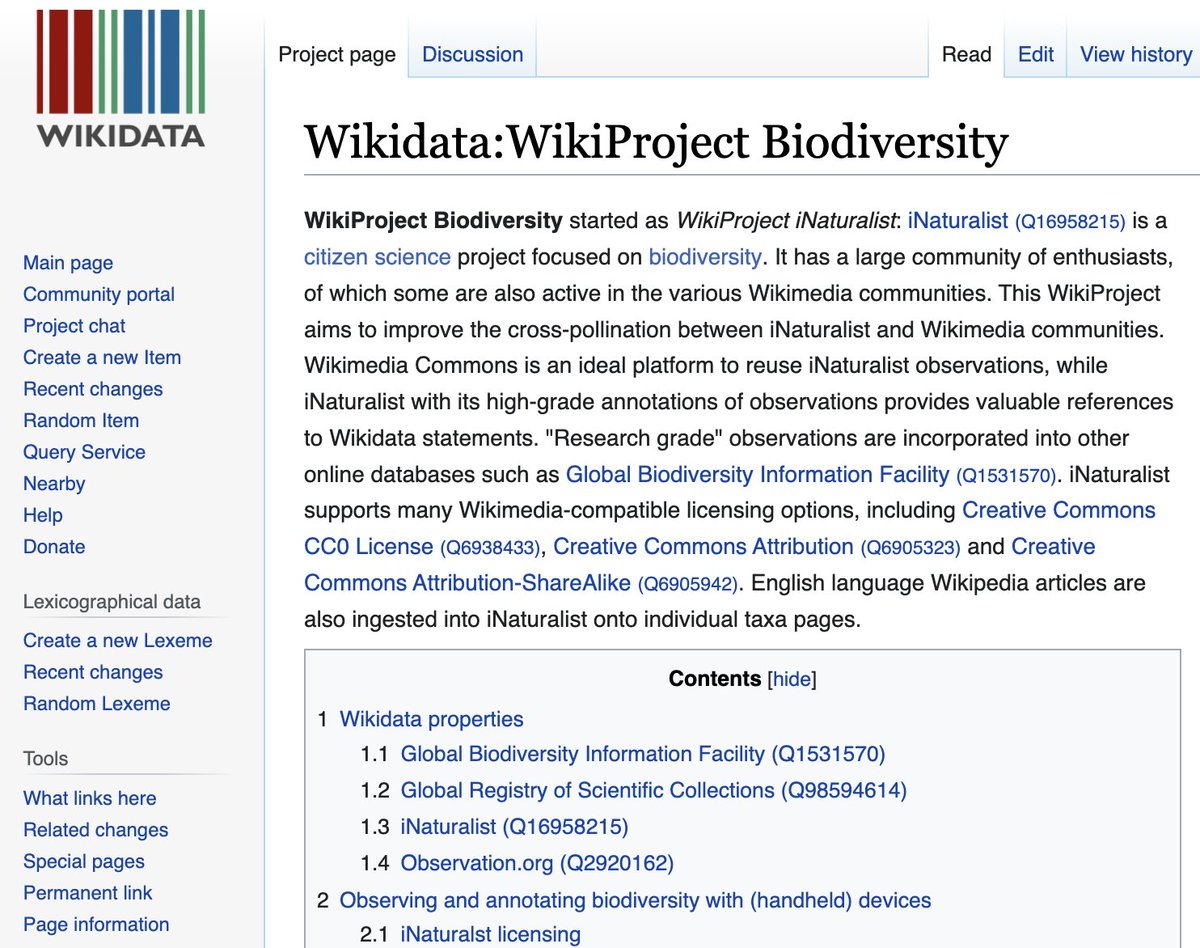The width and height of the screenshot is (1200, 948).
Task: Jump to 1.4 Observation.org section
Action: [537, 862]
